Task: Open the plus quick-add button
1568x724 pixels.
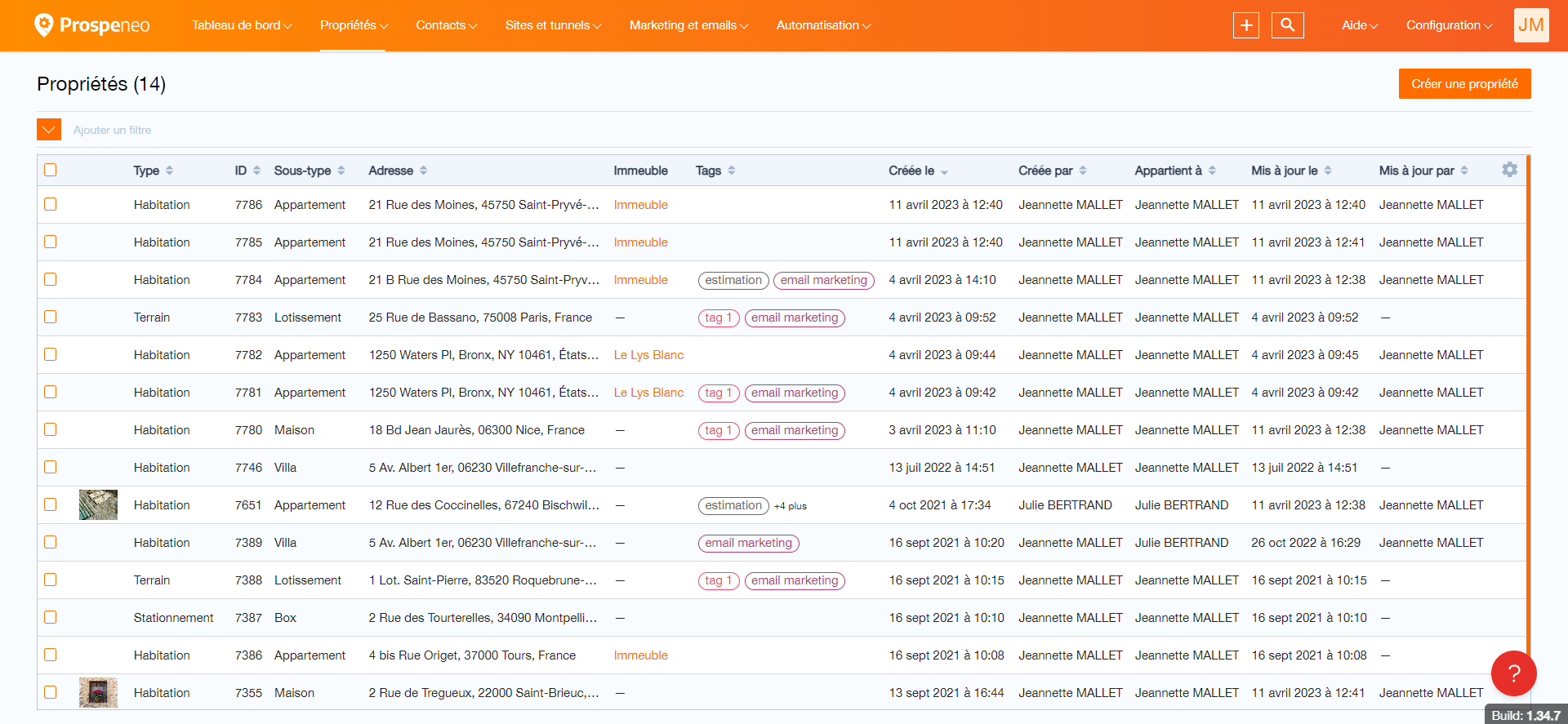Action: [1246, 25]
